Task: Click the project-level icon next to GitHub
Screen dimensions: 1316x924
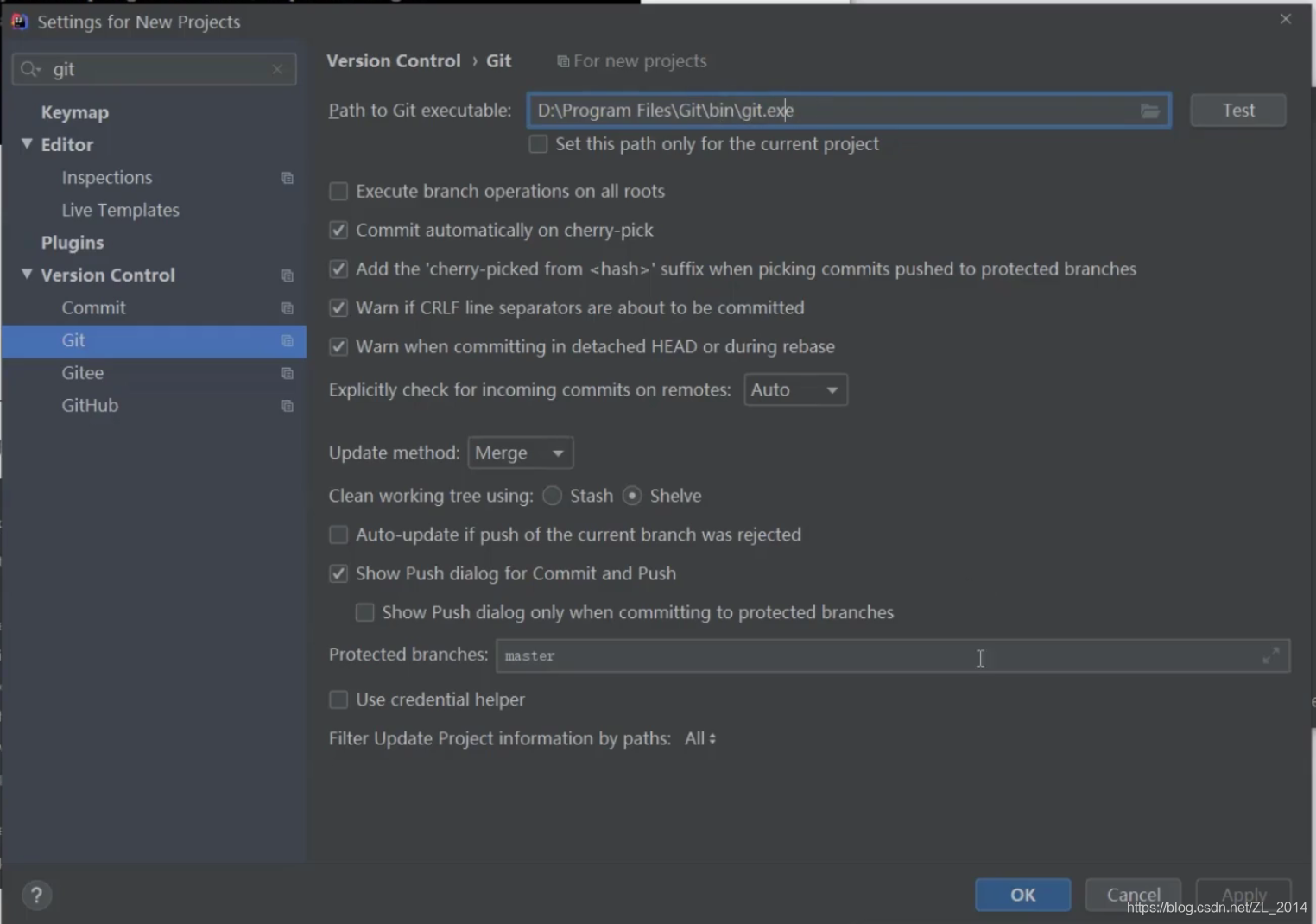Action: pos(287,406)
